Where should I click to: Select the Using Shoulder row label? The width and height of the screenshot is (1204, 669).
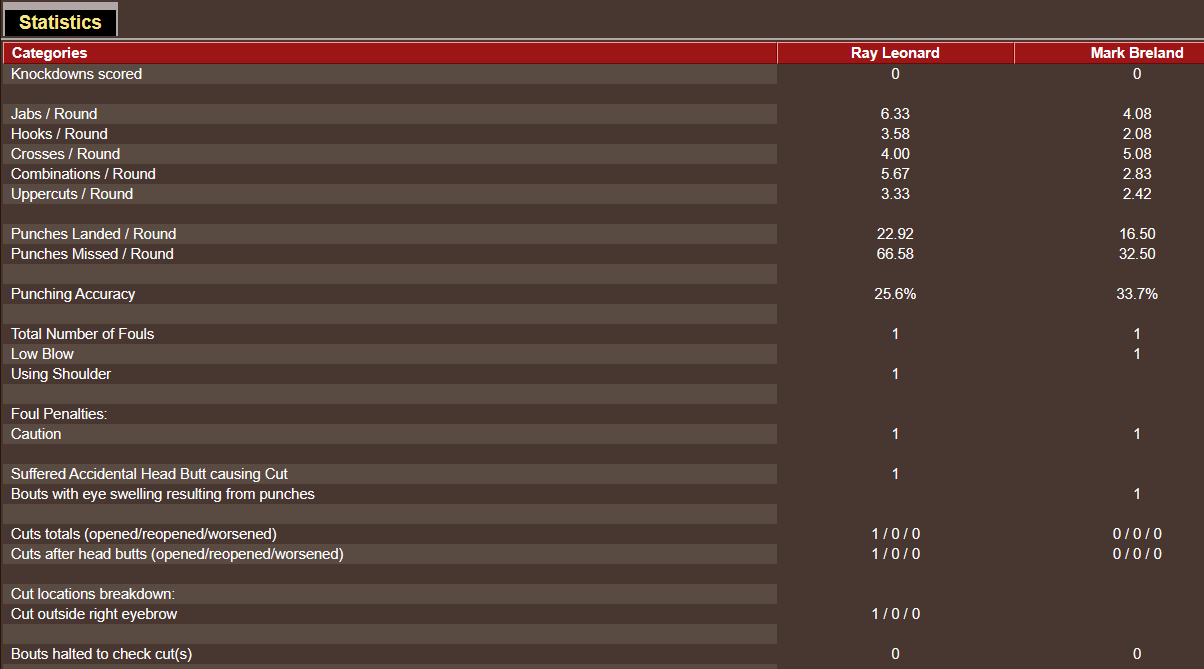point(61,374)
